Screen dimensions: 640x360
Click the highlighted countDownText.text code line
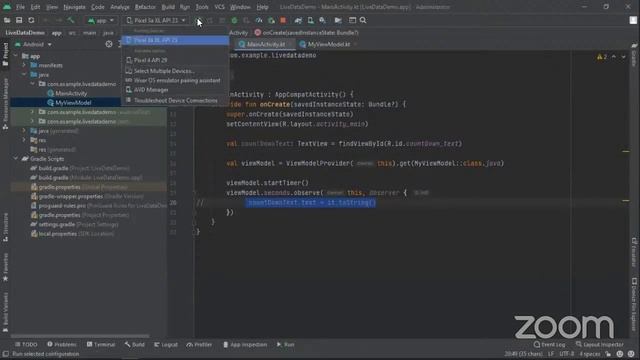(x=311, y=202)
